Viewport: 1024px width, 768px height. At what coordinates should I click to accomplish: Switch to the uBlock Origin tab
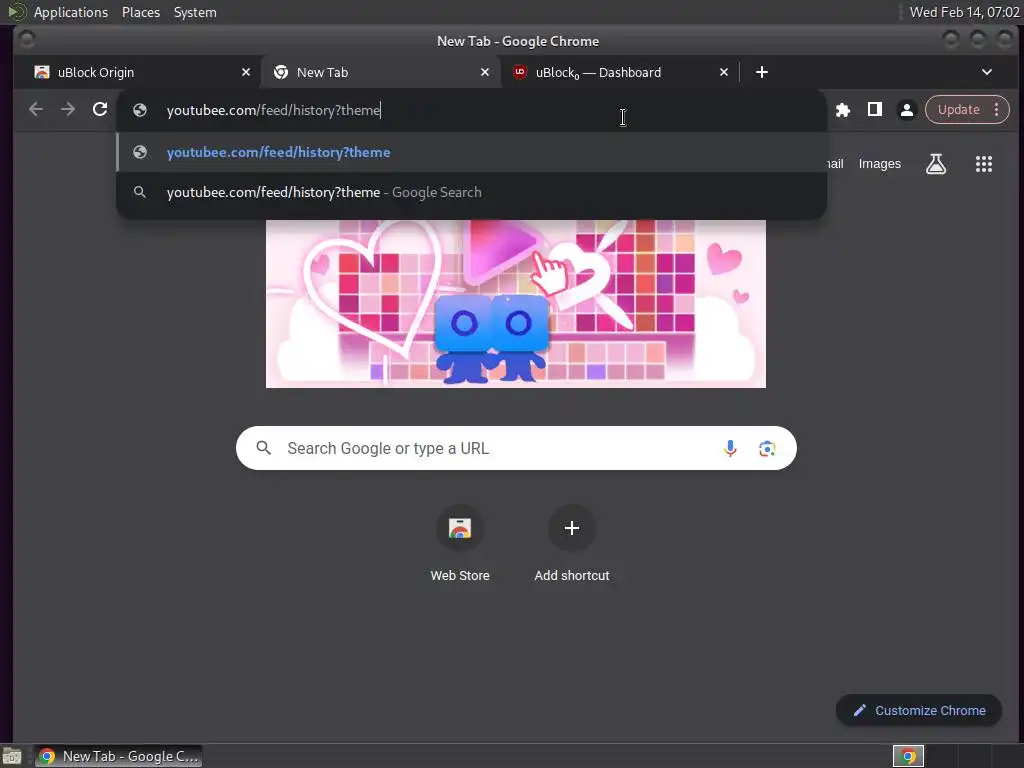(x=139, y=72)
